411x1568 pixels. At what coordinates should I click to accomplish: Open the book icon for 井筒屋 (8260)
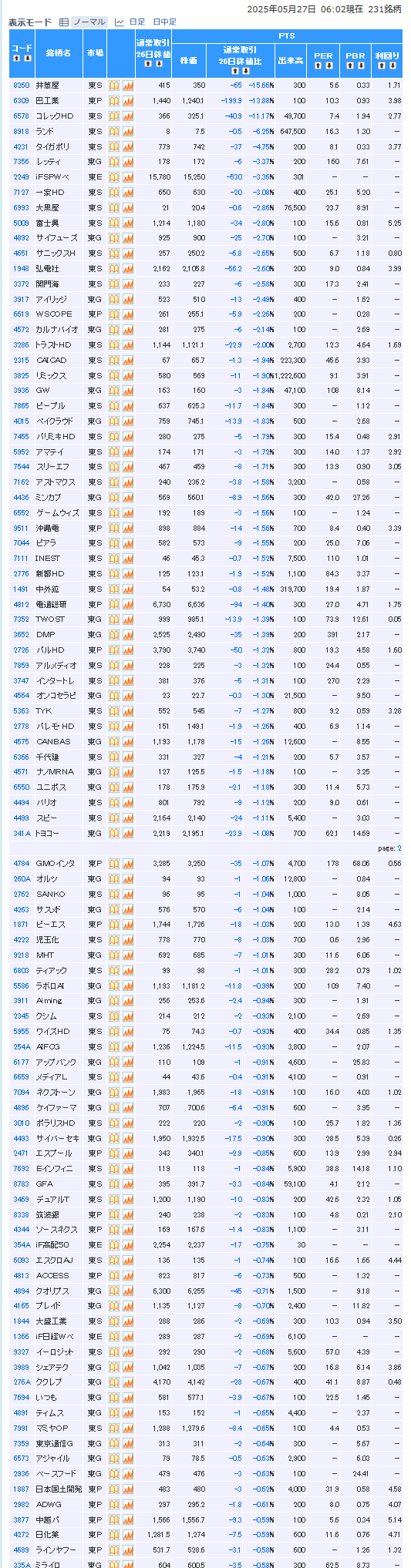click(x=114, y=86)
